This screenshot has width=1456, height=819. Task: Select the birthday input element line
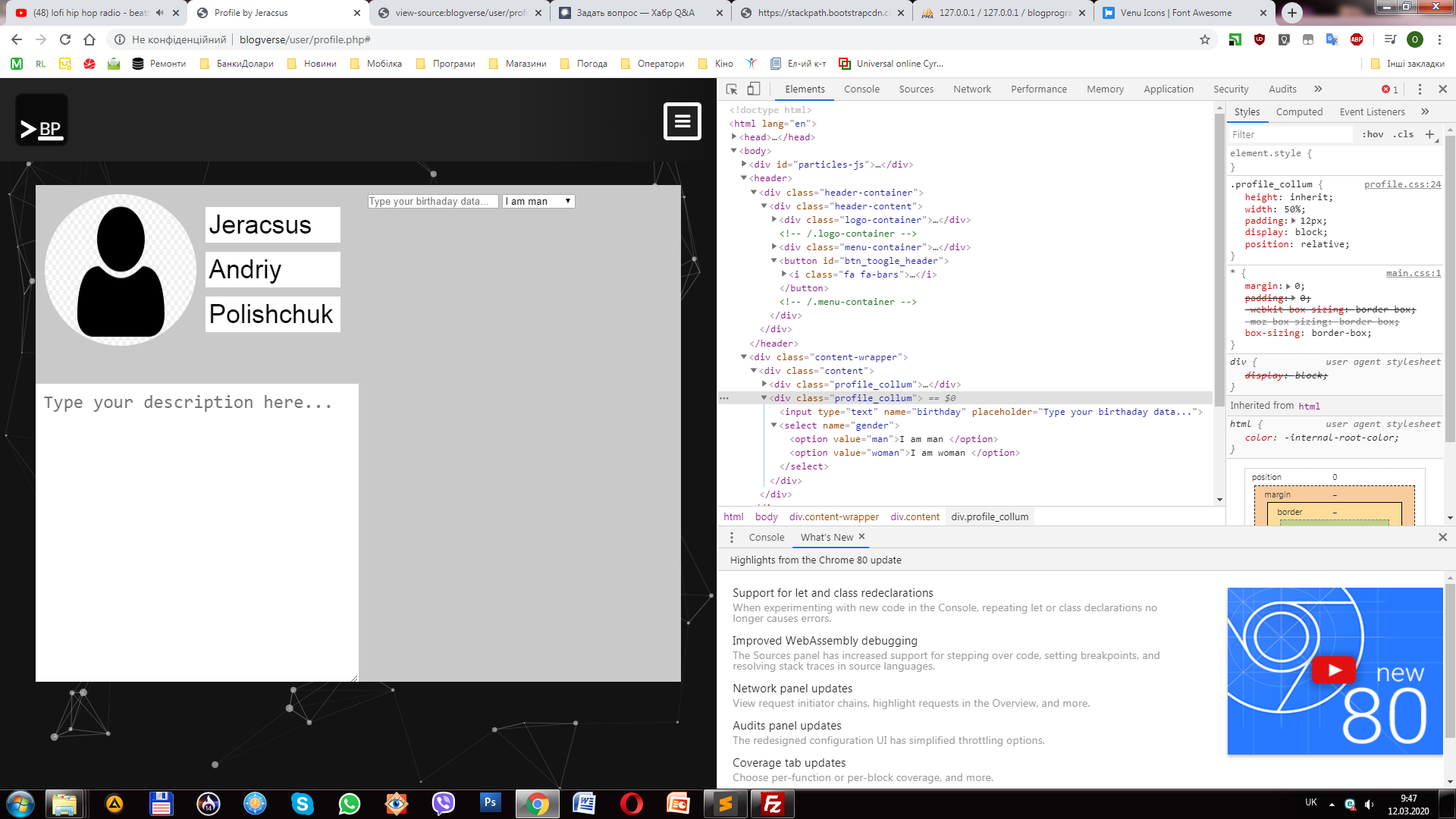pos(991,412)
